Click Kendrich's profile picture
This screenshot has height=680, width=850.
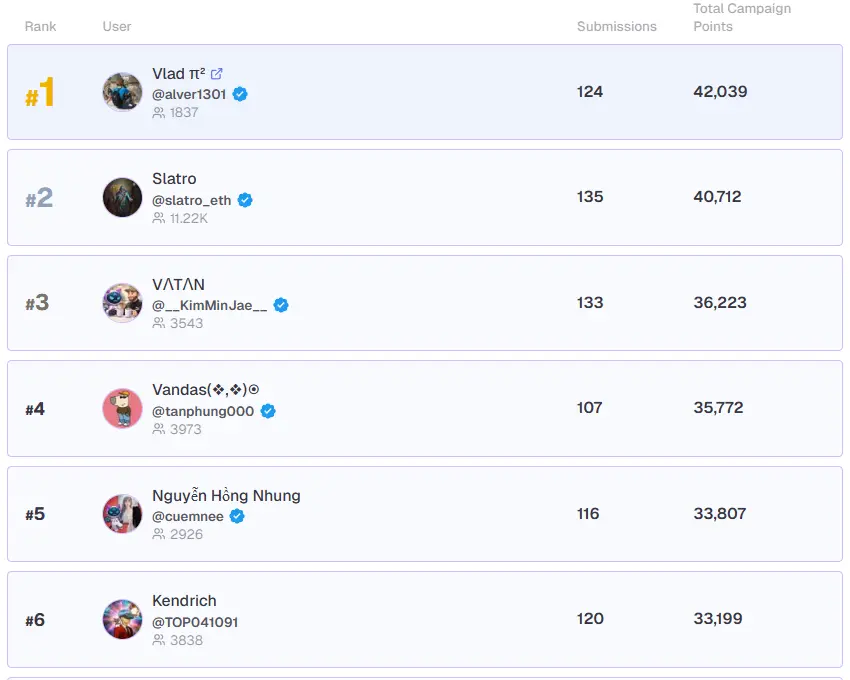pyautogui.click(x=122, y=620)
